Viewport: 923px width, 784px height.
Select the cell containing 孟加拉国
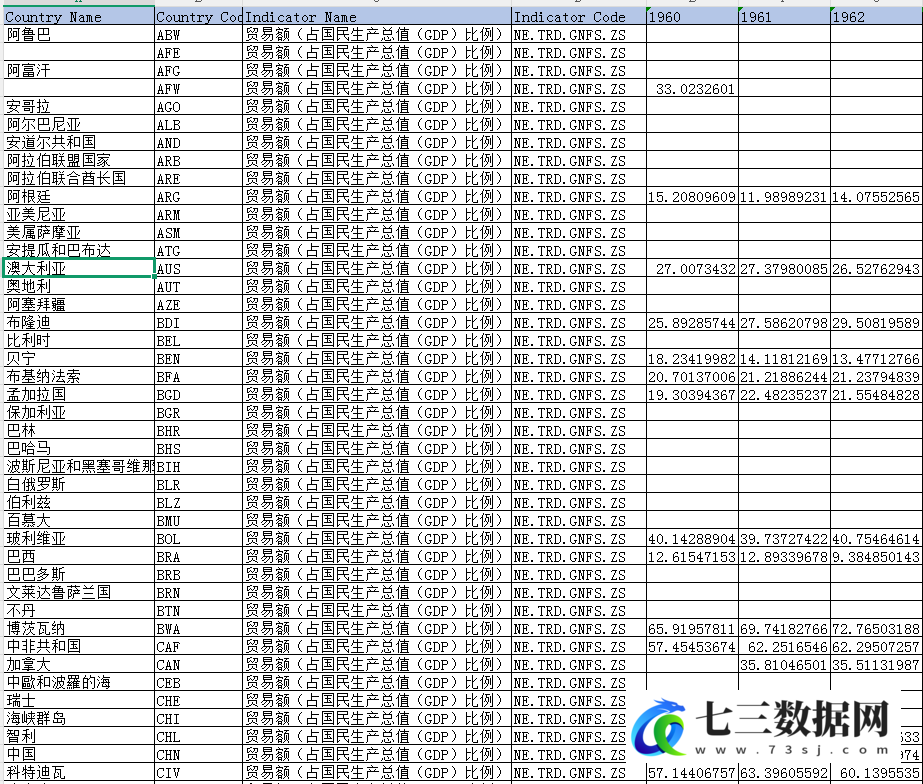[78, 395]
